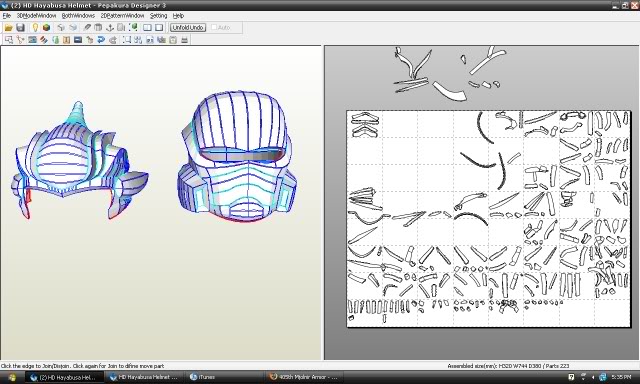Show both windows with the split-view icon
Screen dimensions: 640x384
(147, 27)
